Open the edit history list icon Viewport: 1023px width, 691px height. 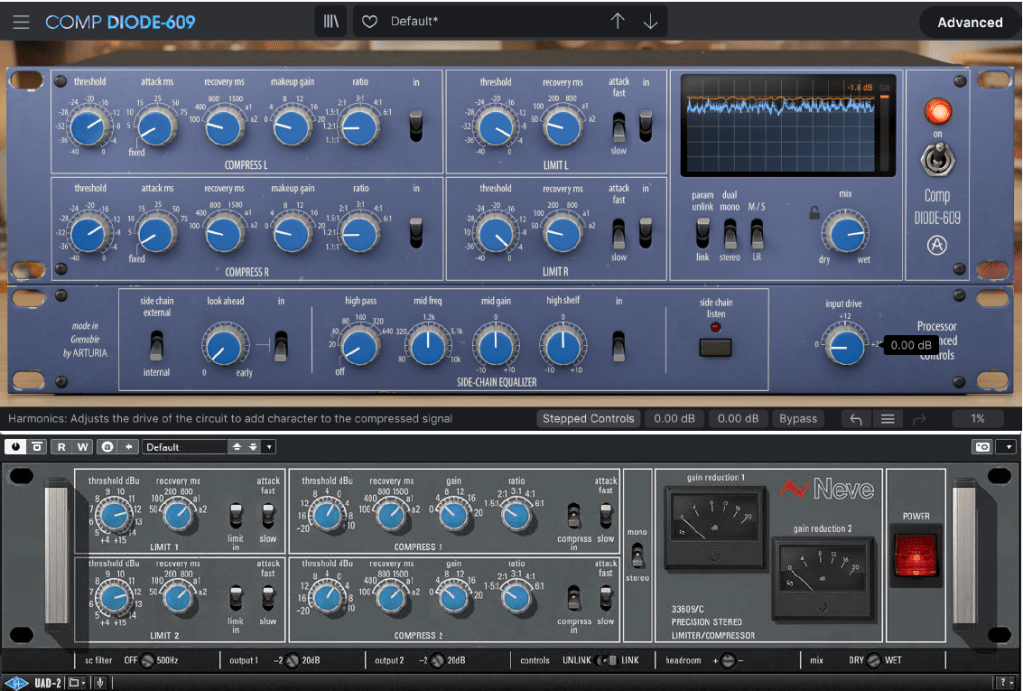point(887,419)
